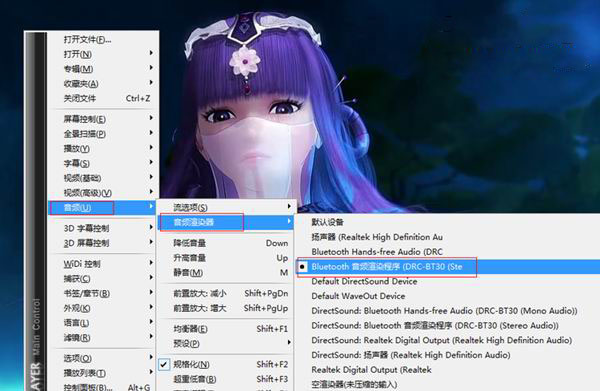Expand the 捕获(C) submenu arrow
Viewport: 600px width, 391px height.
coord(151,278)
